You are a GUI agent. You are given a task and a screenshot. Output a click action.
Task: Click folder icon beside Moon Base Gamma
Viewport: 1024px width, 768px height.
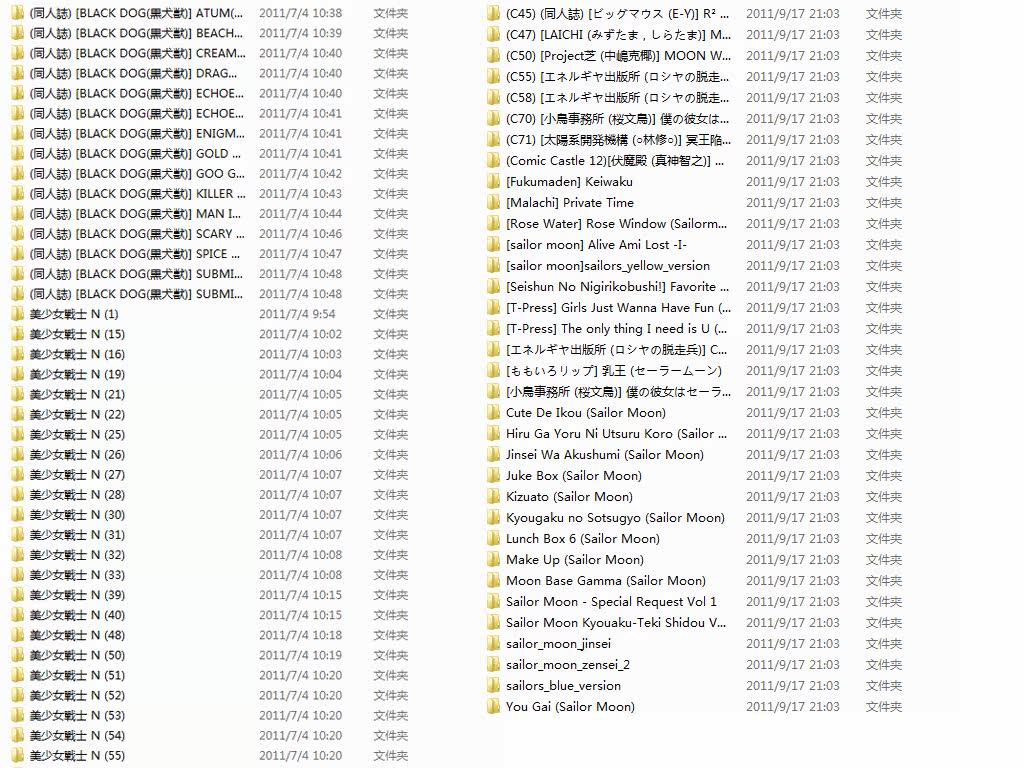[493, 581]
